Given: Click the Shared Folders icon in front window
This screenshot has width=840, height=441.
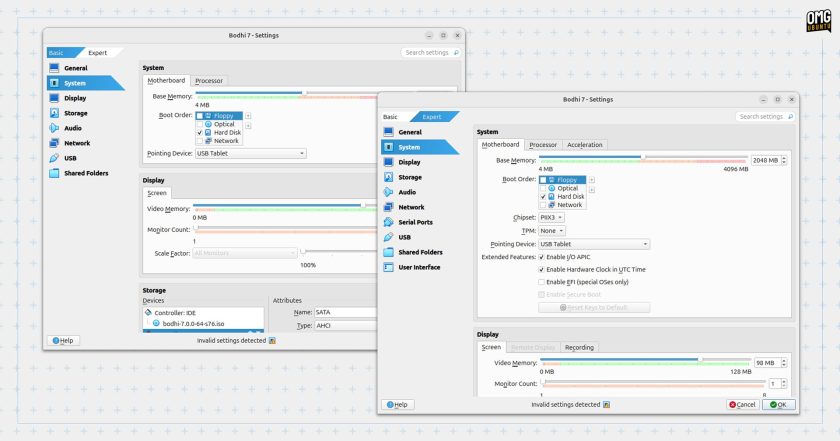Looking at the screenshot, I should pos(388,252).
